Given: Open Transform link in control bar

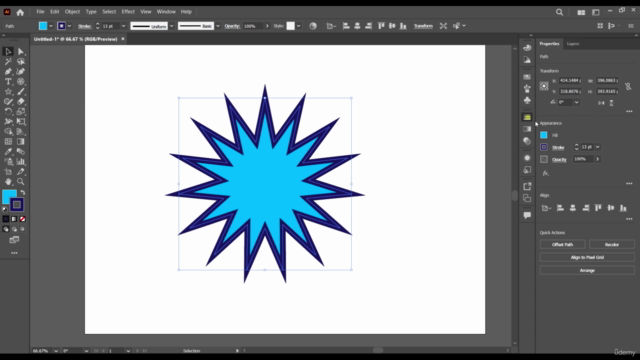Looking at the screenshot, I should pyautogui.click(x=423, y=26).
